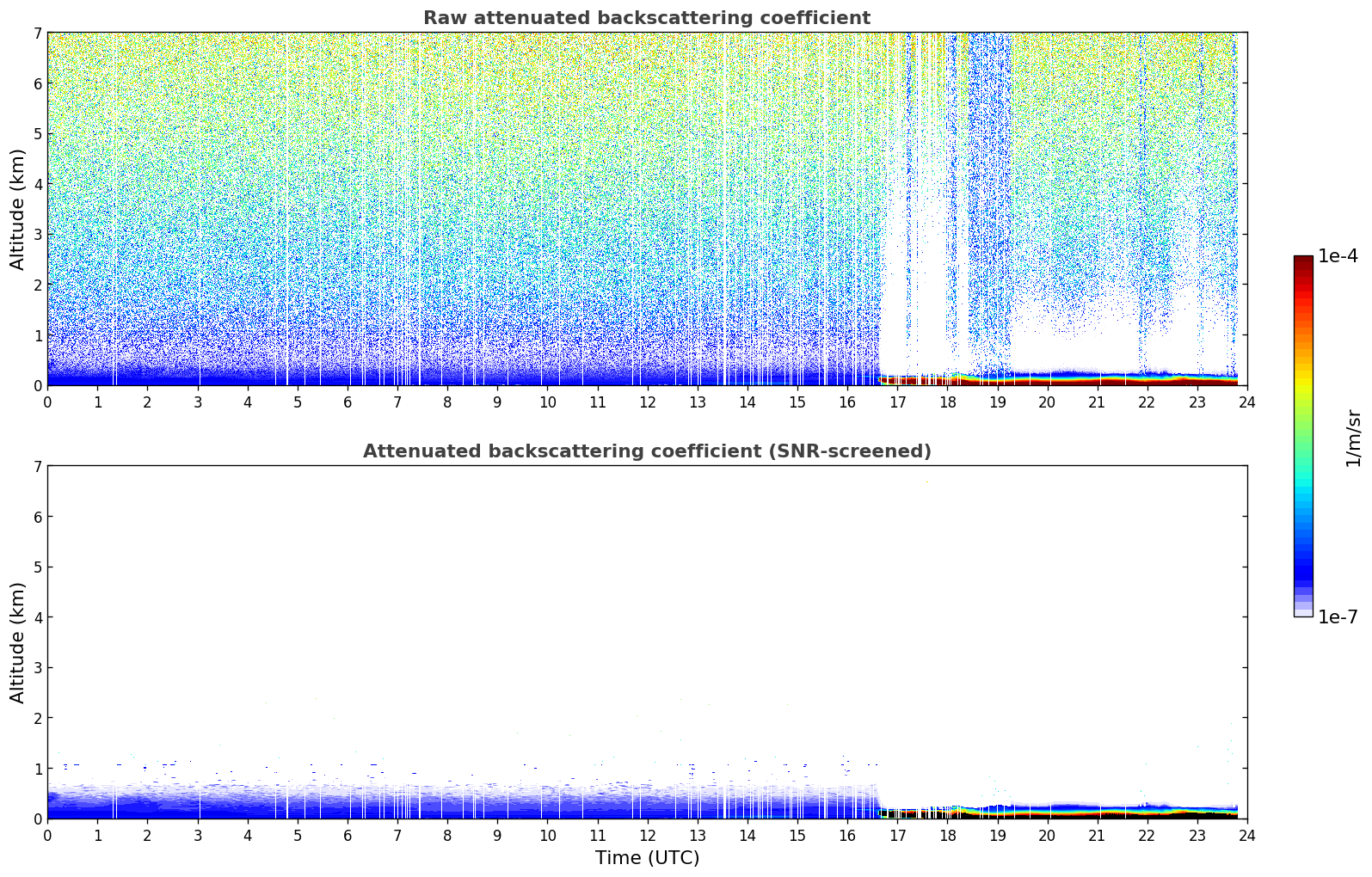This screenshot has height=877, width=1372.
Task: Click the "1e-4" colorbar maximum label
Action: 1338,256
